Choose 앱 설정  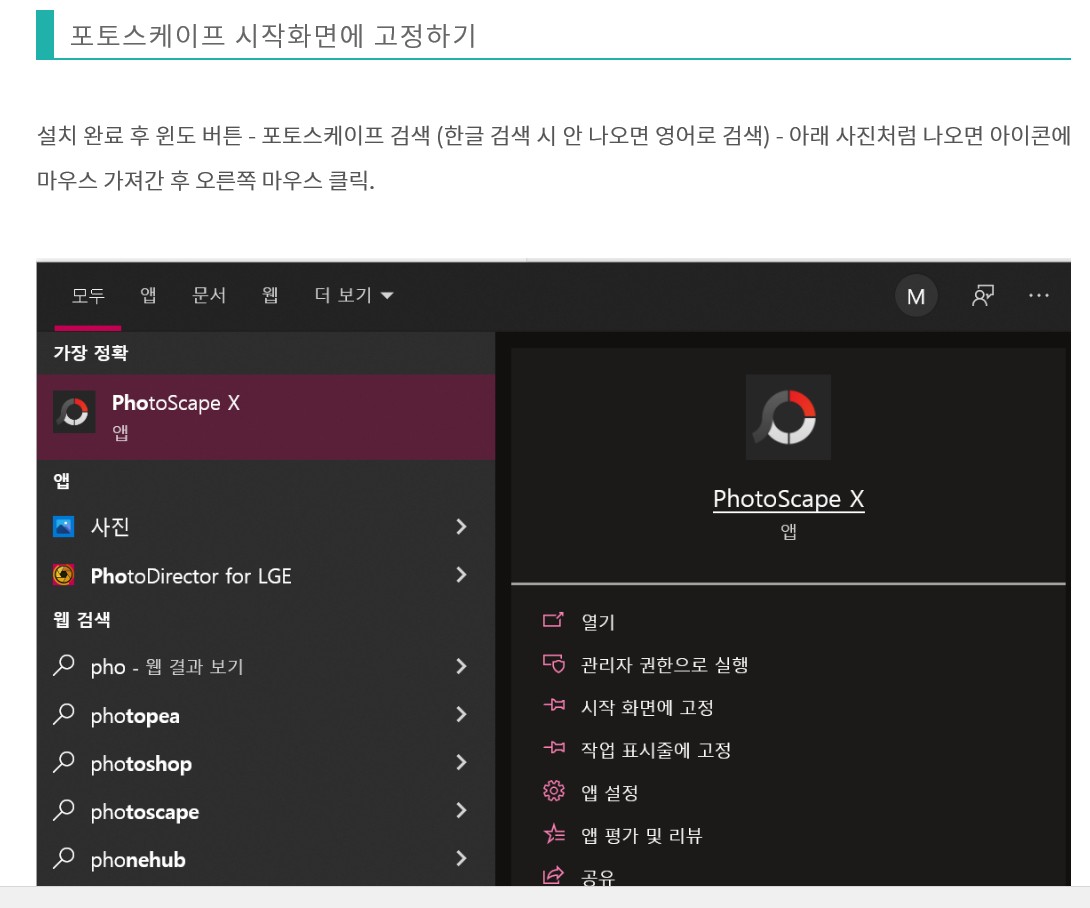point(610,793)
